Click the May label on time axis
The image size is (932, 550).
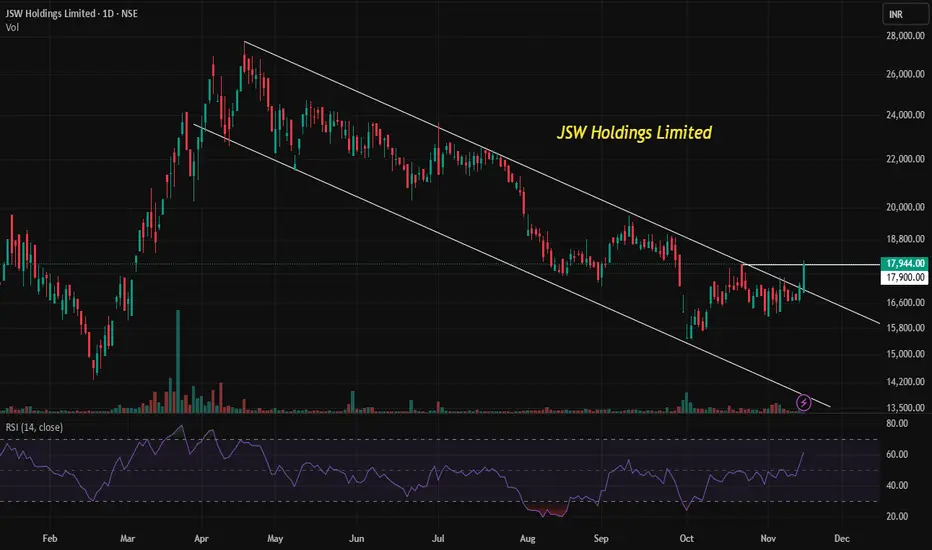tap(275, 538)
